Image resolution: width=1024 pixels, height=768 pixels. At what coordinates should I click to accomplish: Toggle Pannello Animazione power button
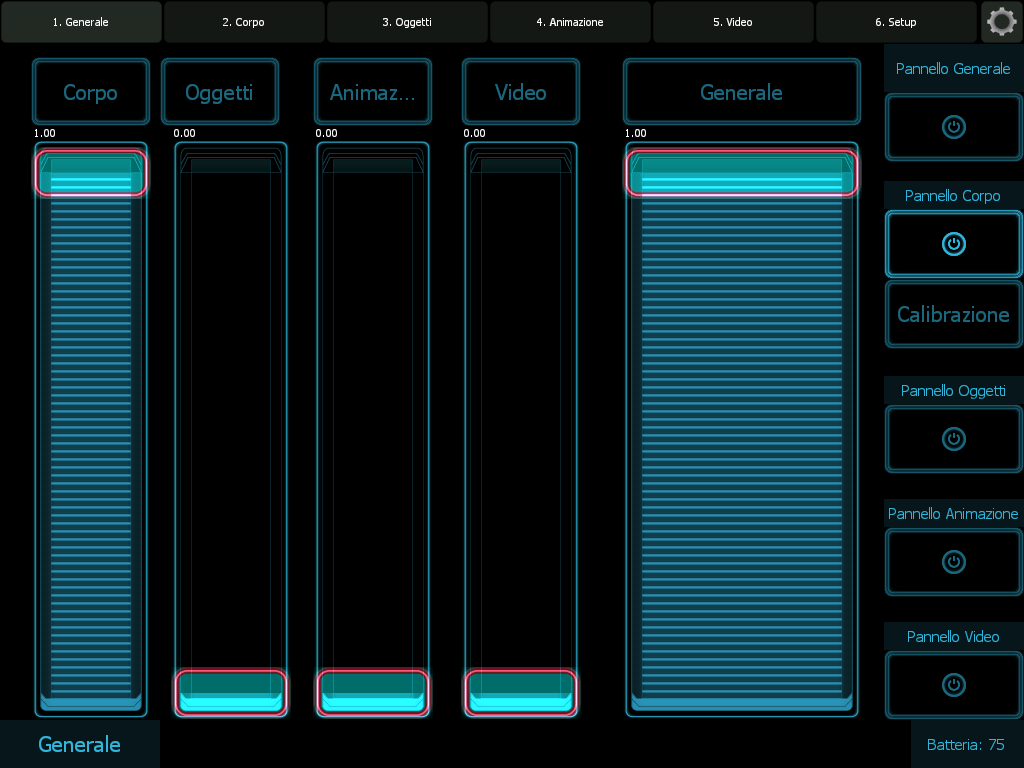953,562
